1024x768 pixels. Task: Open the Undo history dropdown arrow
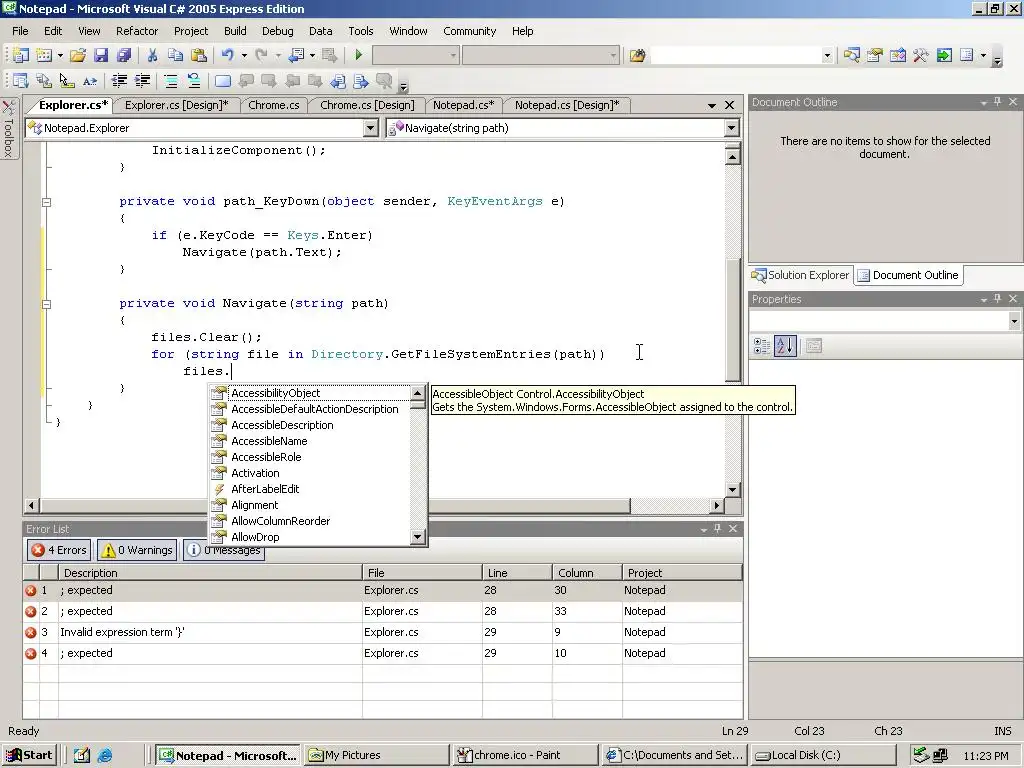[244, 56]
